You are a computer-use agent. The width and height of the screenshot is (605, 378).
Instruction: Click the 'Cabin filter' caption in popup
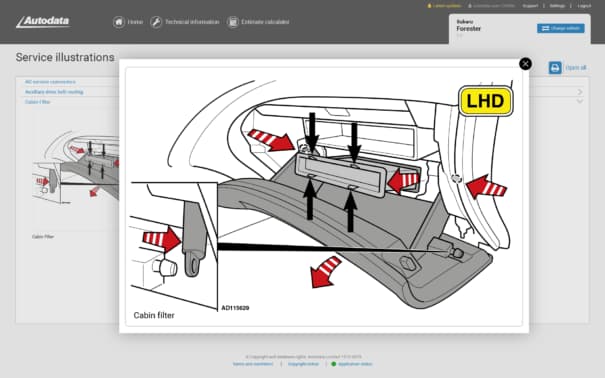click(x=154, y=315)
